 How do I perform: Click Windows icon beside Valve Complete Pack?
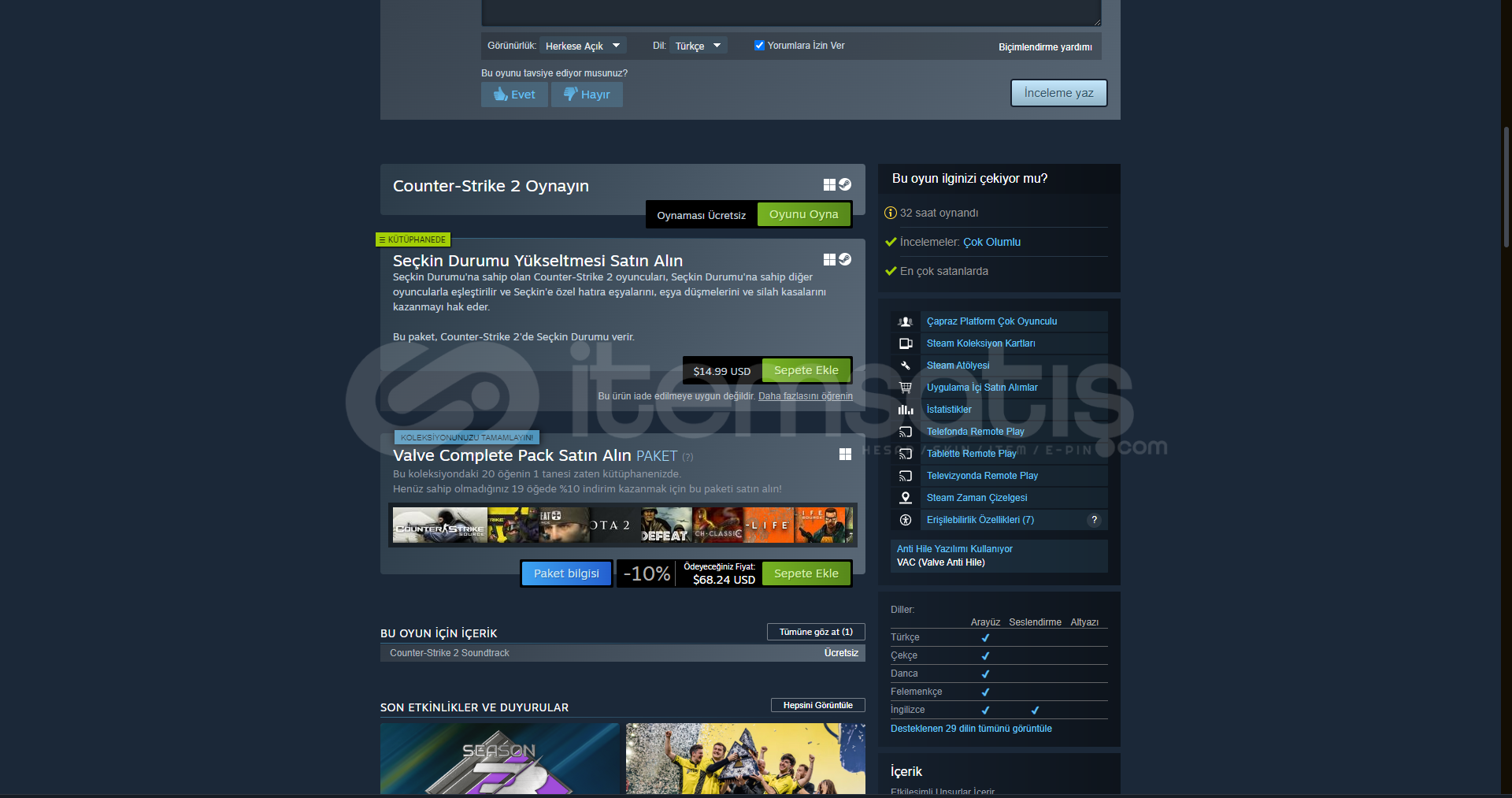845,455
